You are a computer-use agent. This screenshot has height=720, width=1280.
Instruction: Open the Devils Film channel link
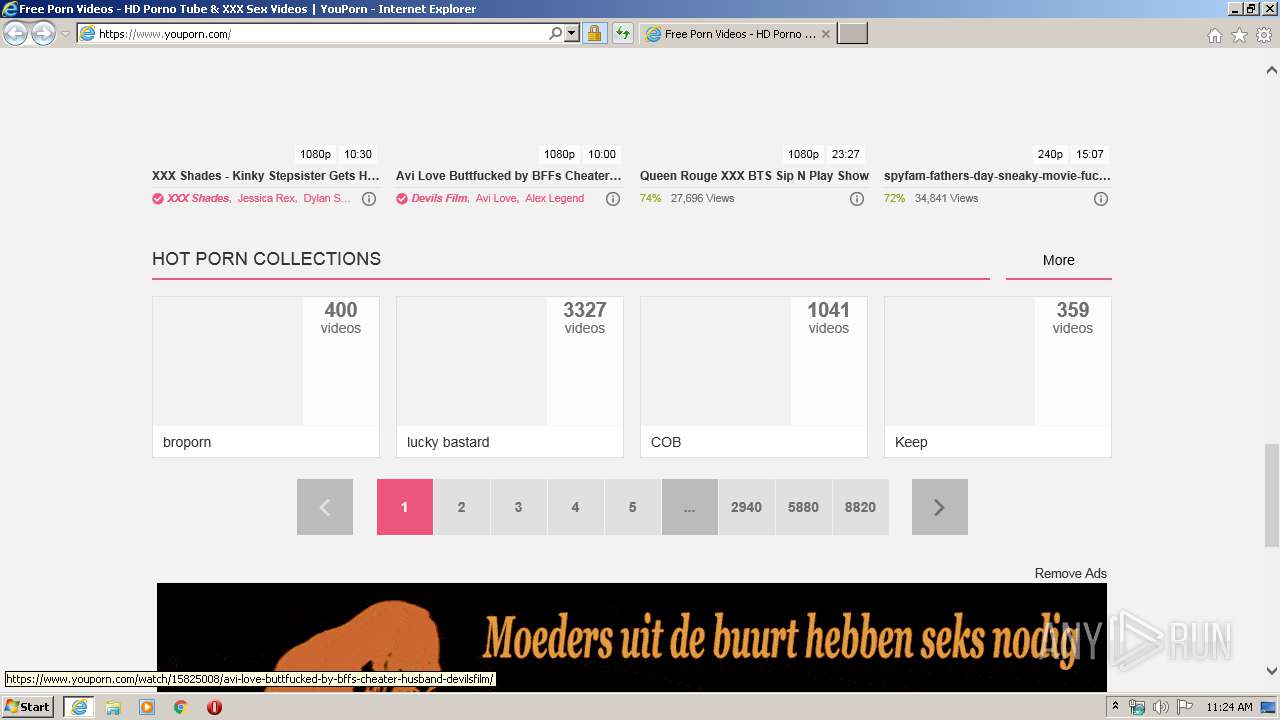(439, 198)
